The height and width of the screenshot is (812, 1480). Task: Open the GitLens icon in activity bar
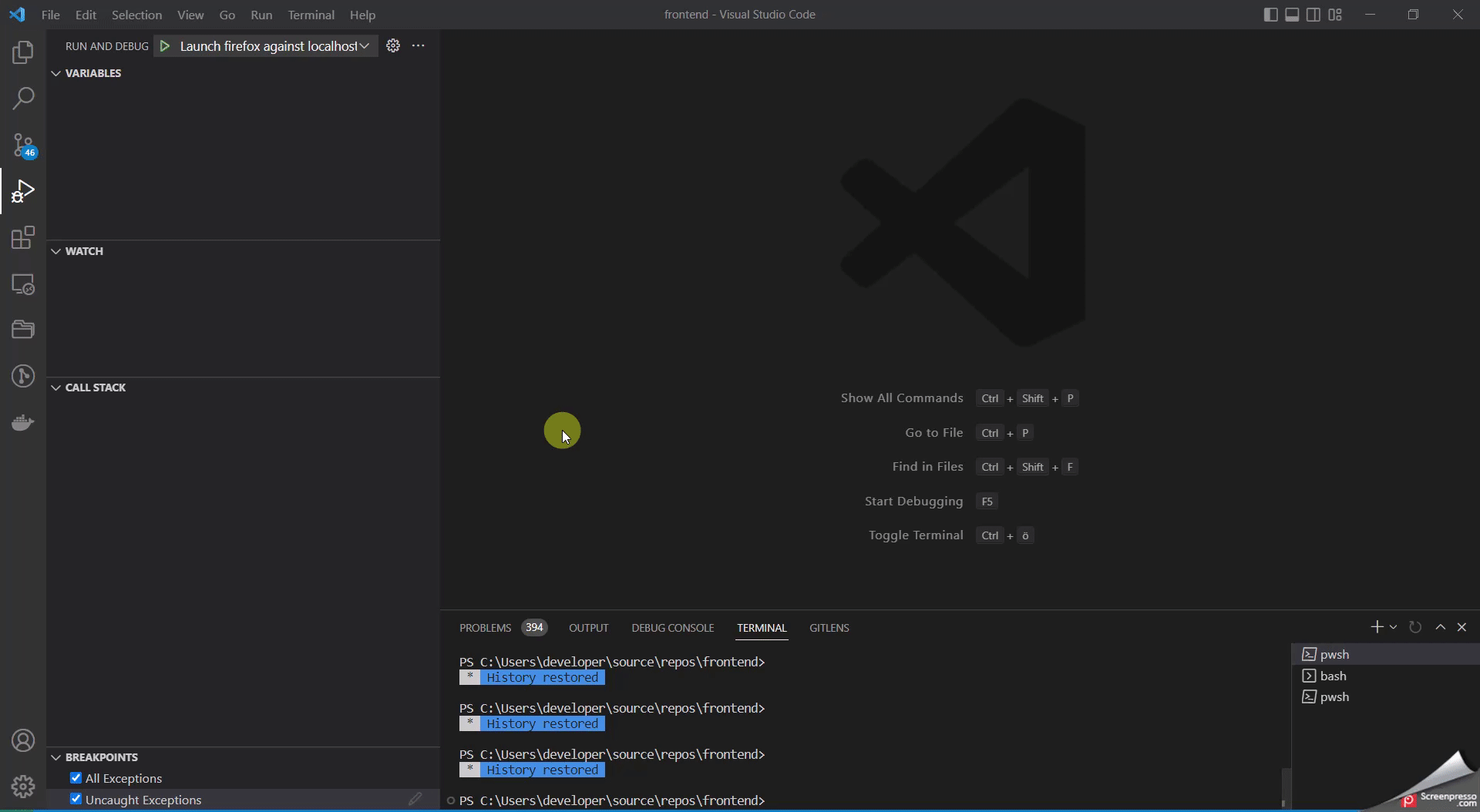23,376
